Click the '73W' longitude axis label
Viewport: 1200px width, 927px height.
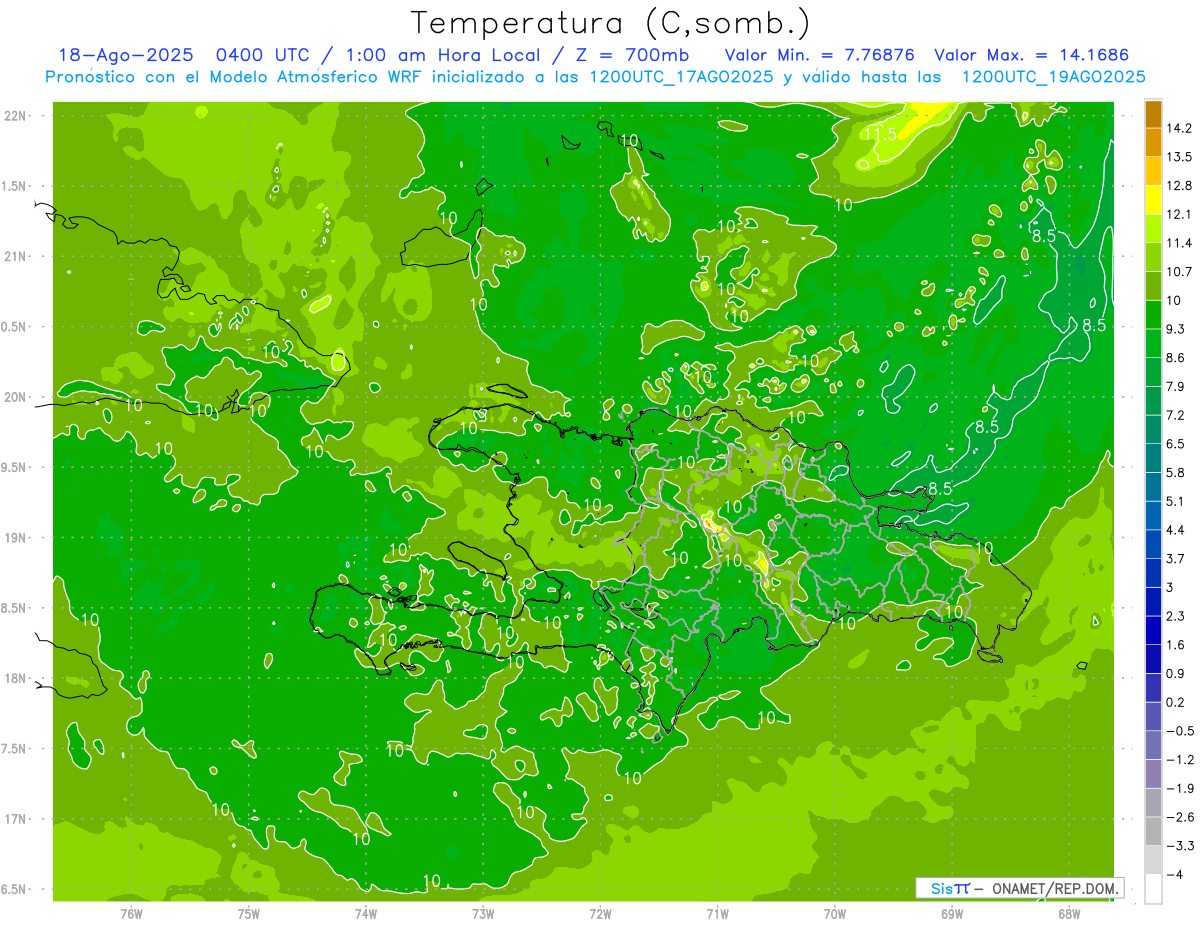click(483, 913)
